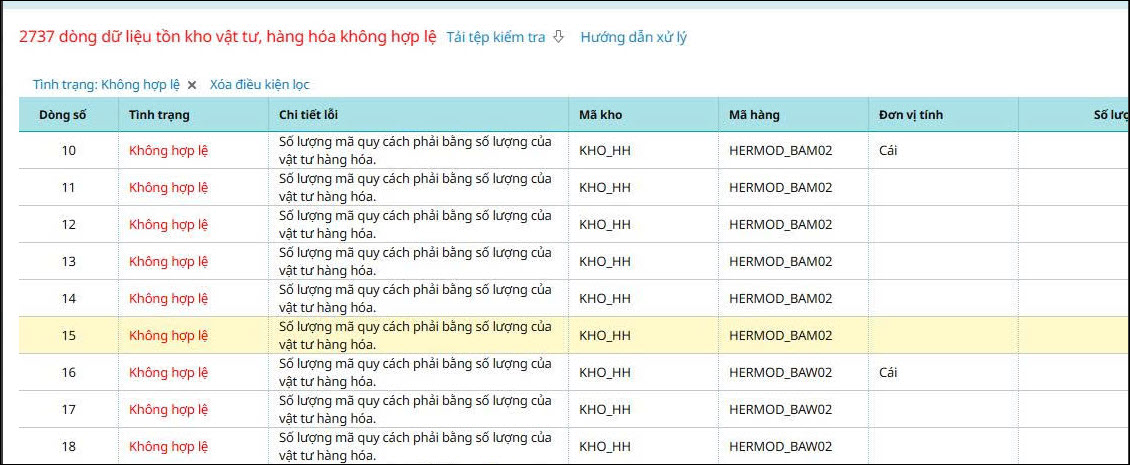Click the Dòng số column header
This screenshot has width=1130, height=465.
click(x=63, y=115)
